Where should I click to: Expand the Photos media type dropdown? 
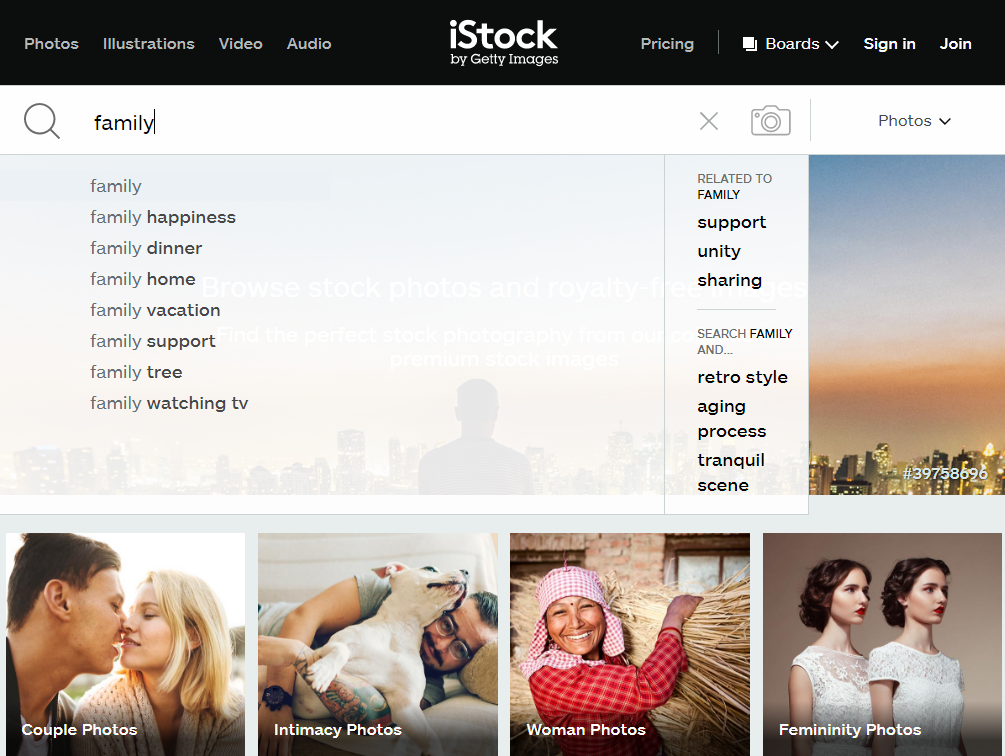pos(914,120)
